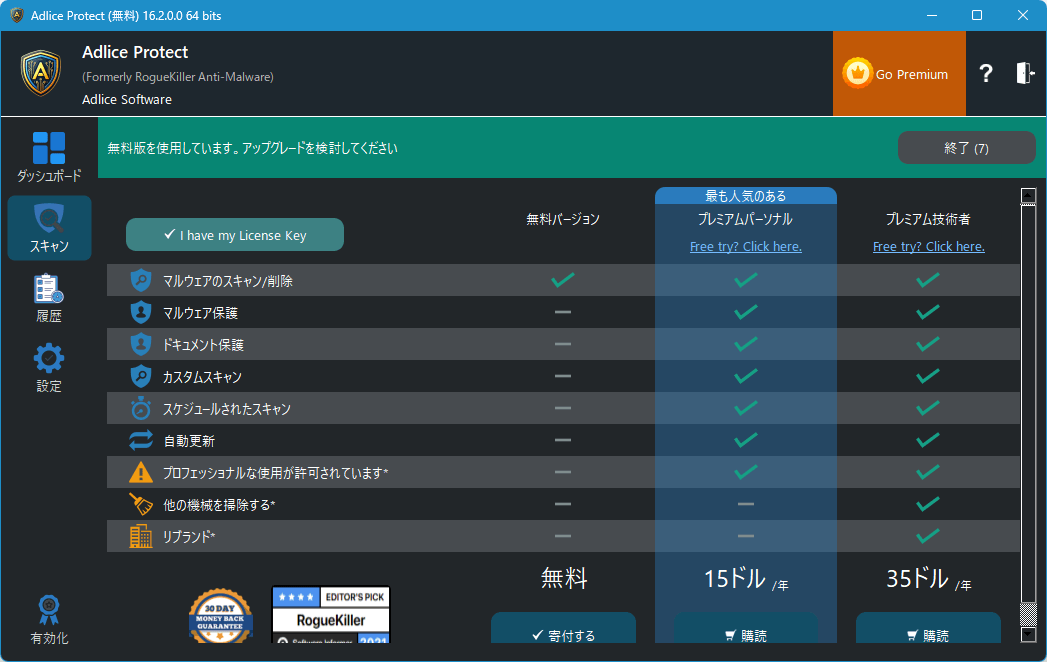Screen dimensions: 1047x662
Task: Click the 終了 (7) button
Action: [966, 148]
